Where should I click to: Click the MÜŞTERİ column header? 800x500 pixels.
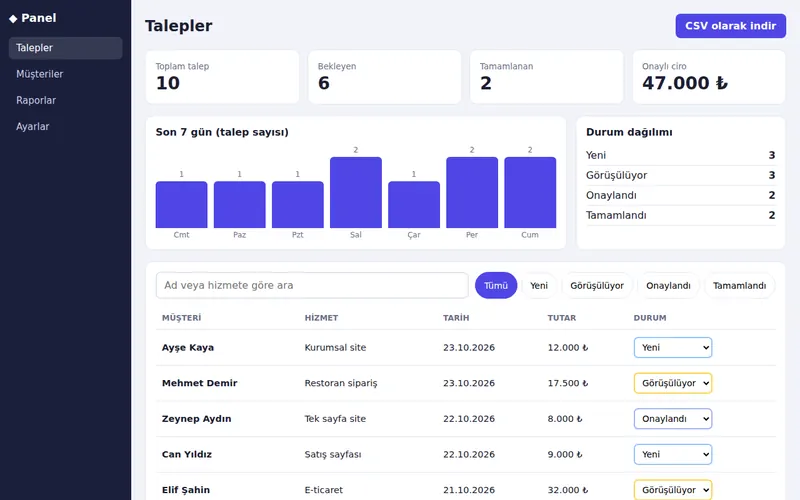tap(181, 318)
